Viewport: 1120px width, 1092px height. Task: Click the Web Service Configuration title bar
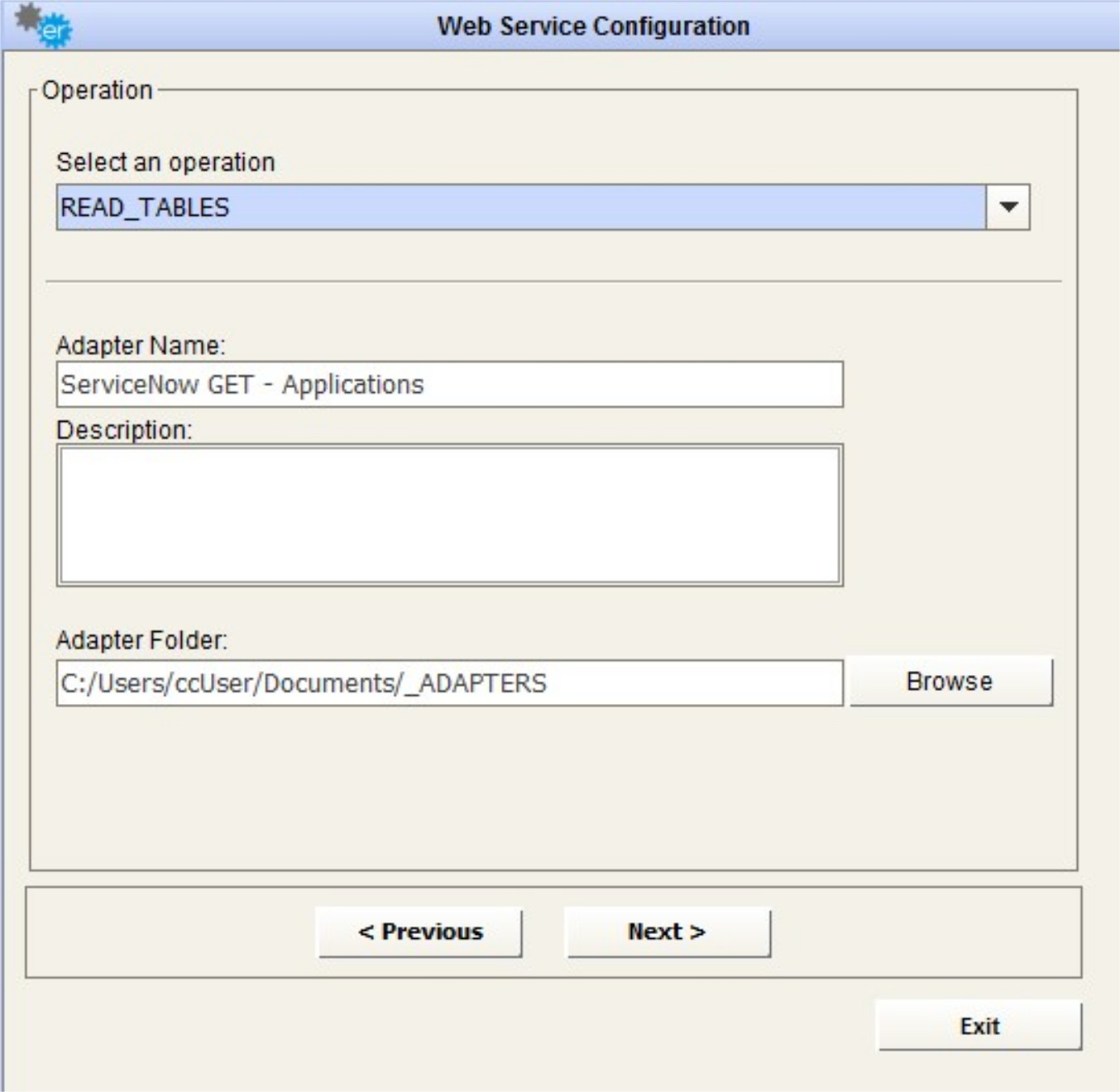[593, 26]
